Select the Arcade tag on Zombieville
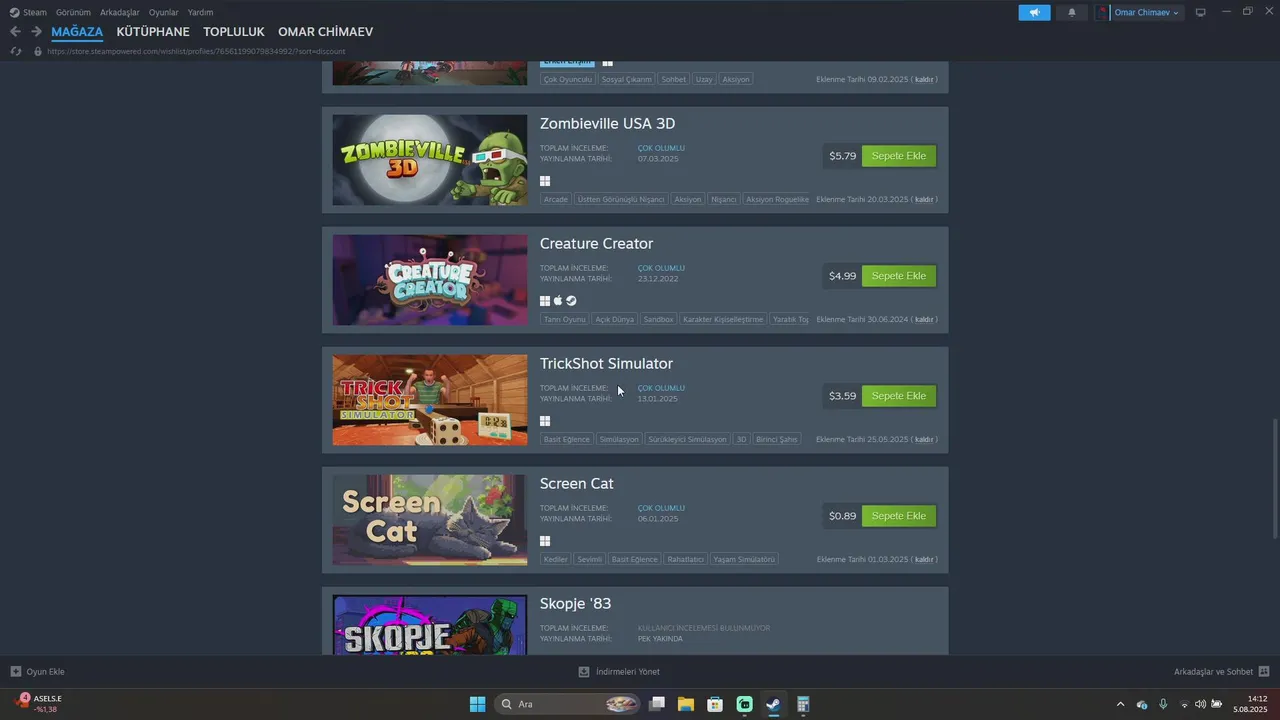This screenshot has height=720, width=1280. (555, 199)
